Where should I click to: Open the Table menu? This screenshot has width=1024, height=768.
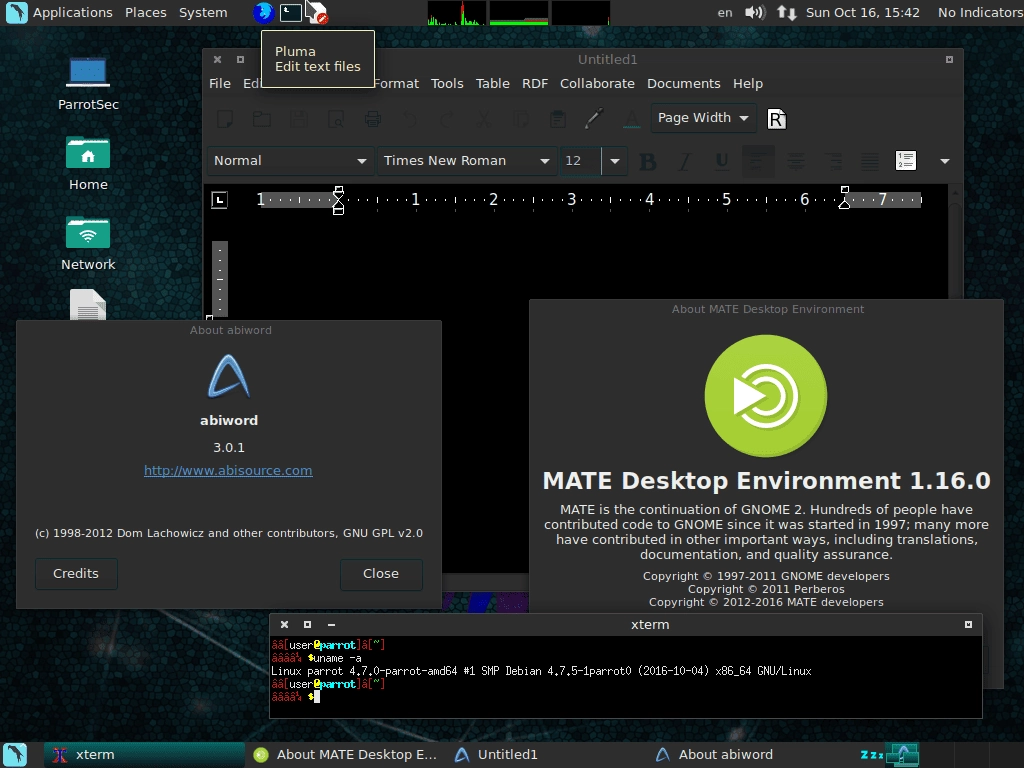(492, 84)
